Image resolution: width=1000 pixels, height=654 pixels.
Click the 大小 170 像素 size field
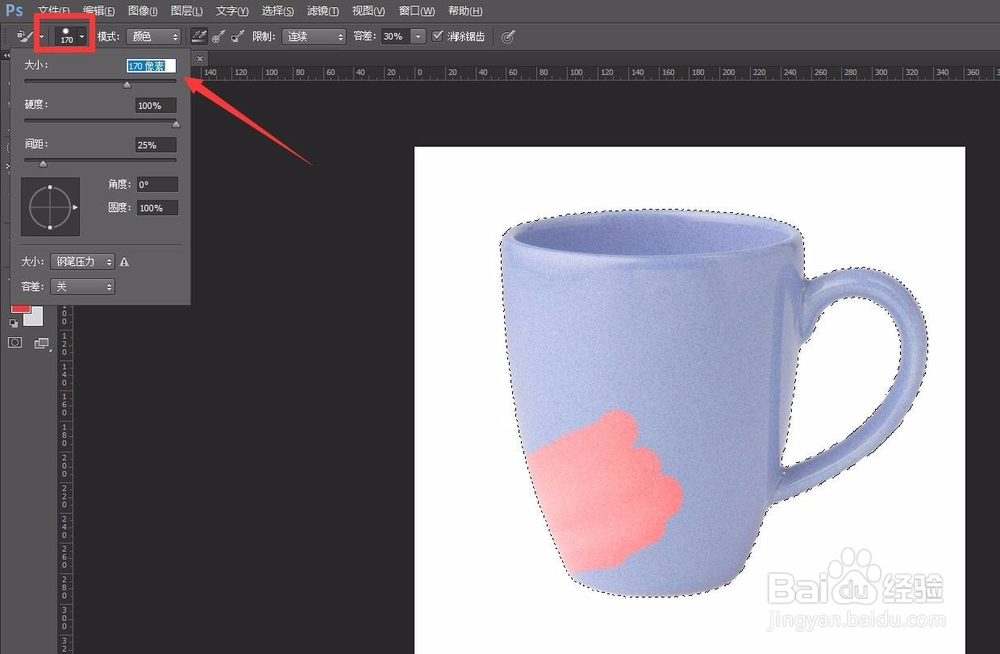click(151, 66)
